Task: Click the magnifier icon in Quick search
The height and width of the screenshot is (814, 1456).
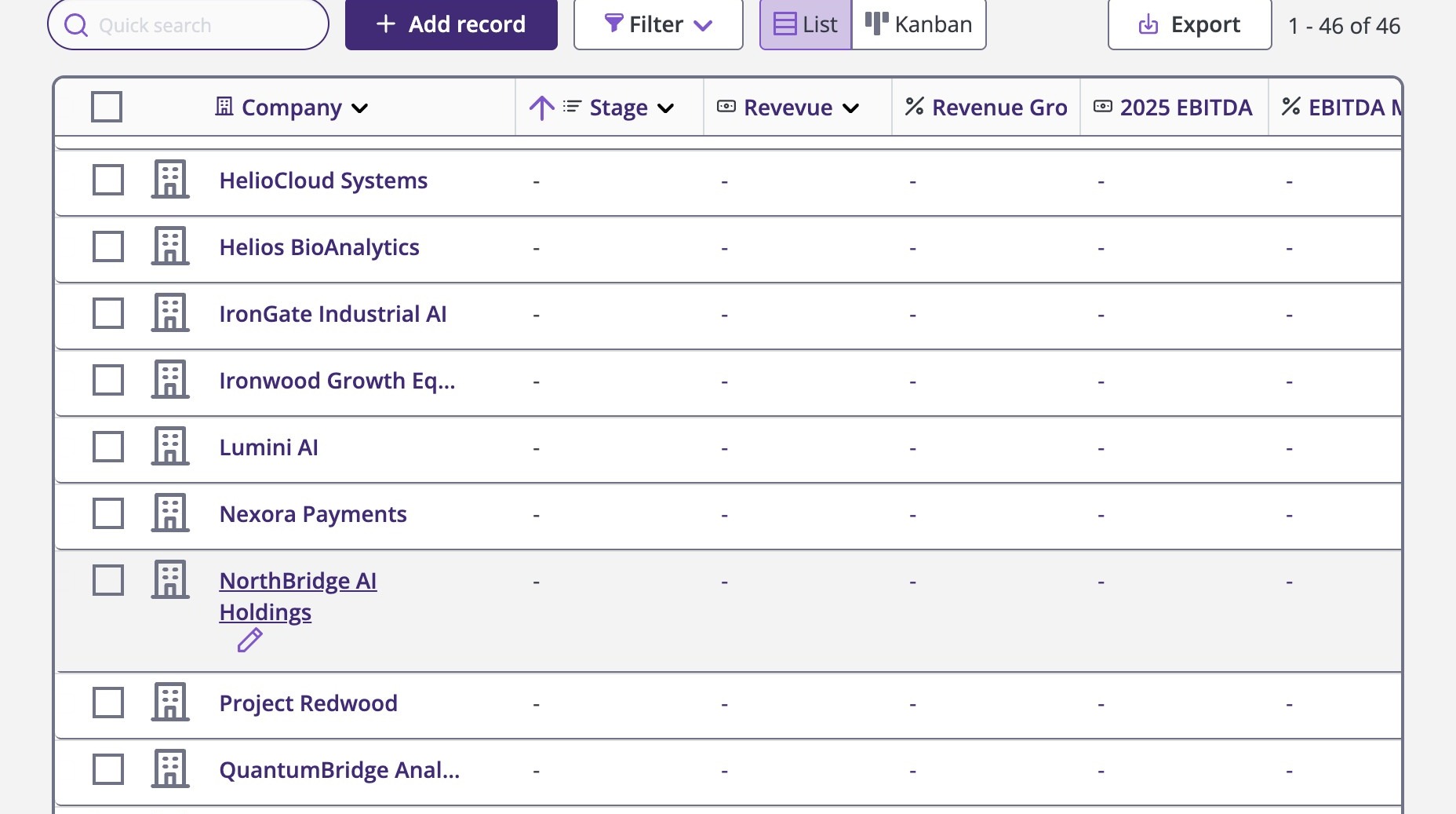Action: point(76,25)
